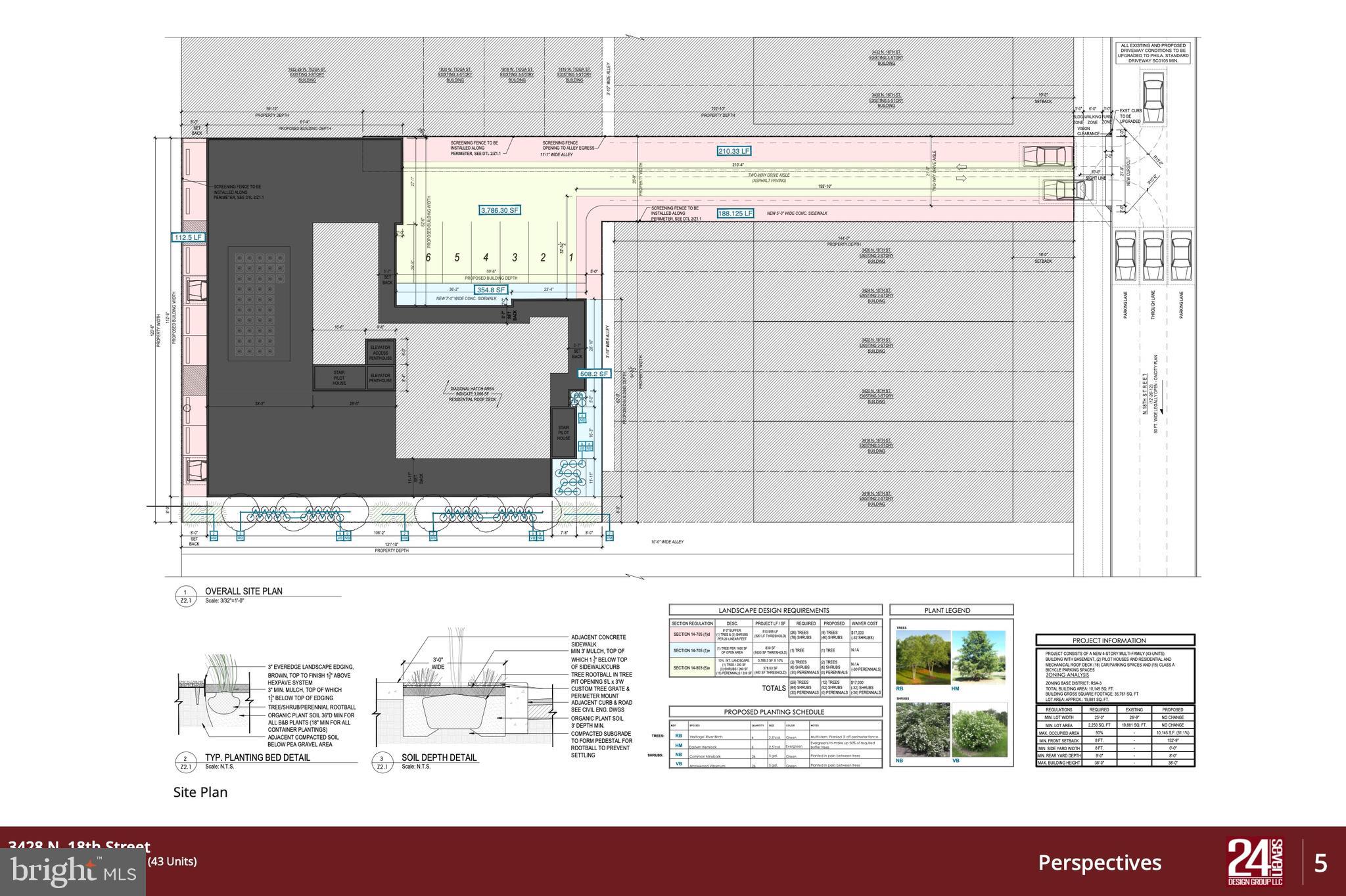Click the River Birch RB tree photo
The width and height of the screenshot is (1346, 896).
923,658
